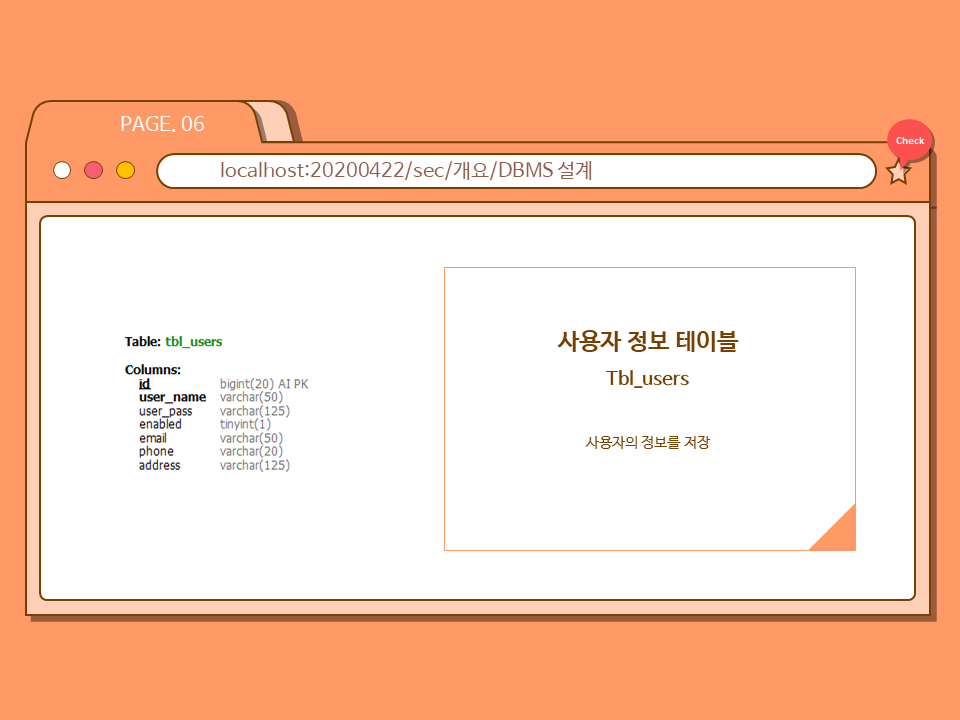Click the red Check speech bubble
960x720 pixels.
click(x=909, y=141)
